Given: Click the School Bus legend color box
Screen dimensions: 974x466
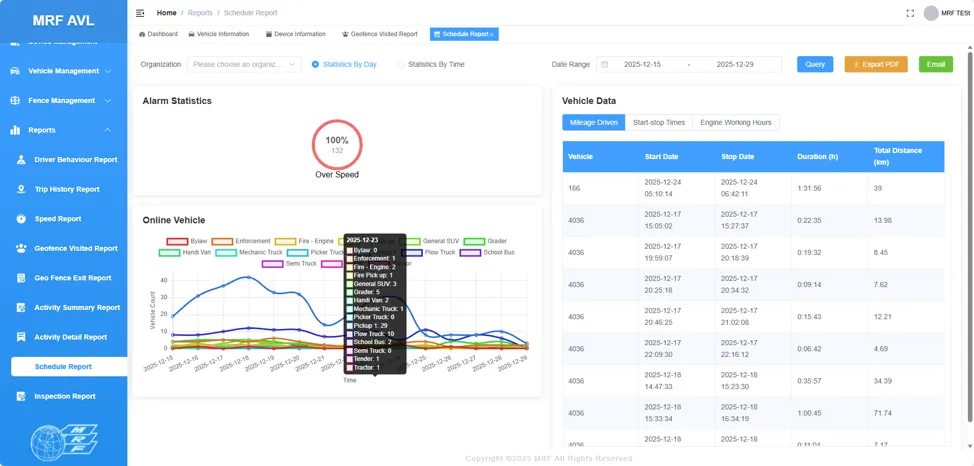Looking at the screenshot, I should tap(470, 253).
